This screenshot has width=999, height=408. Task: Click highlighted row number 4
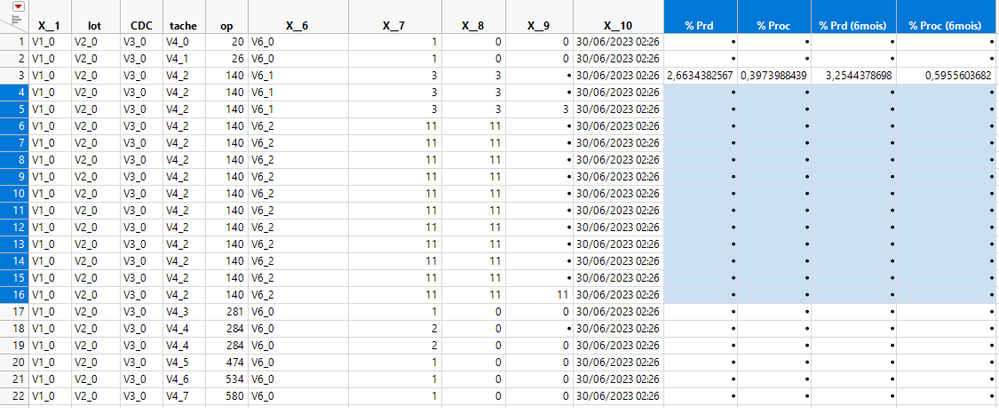click(x=15, y=92)
